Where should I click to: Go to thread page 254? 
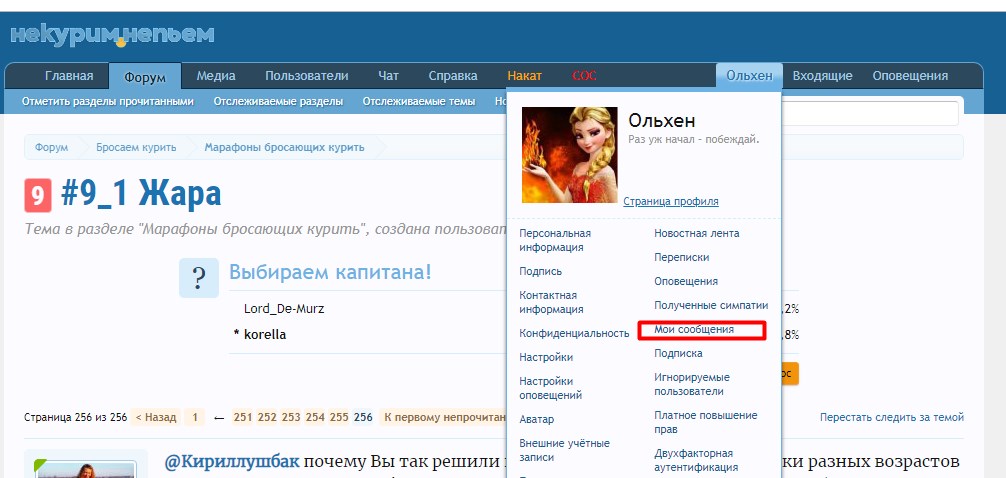click(314, 417)
